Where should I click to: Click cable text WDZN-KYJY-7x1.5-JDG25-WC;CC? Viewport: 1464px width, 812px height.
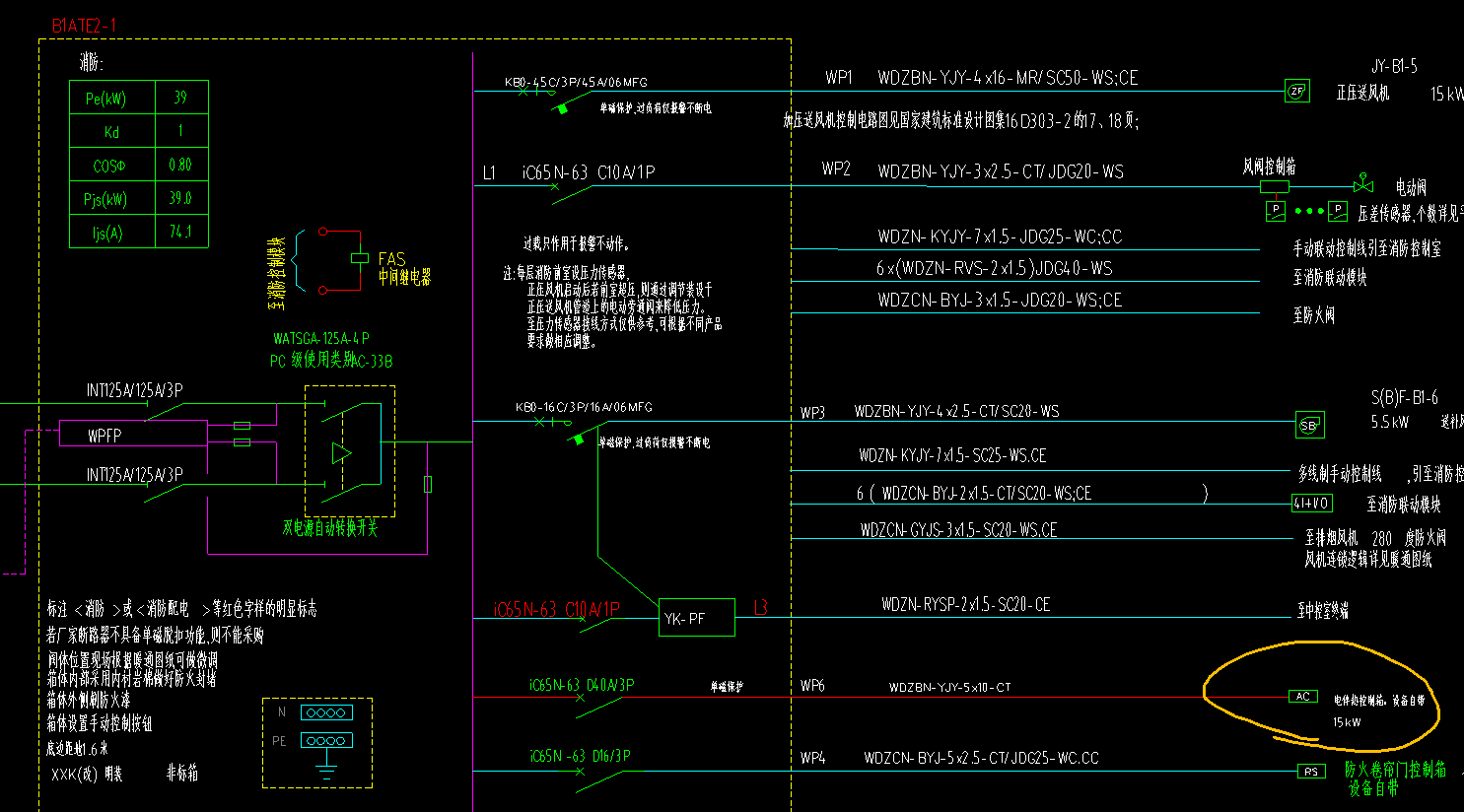coord(1000,237)
